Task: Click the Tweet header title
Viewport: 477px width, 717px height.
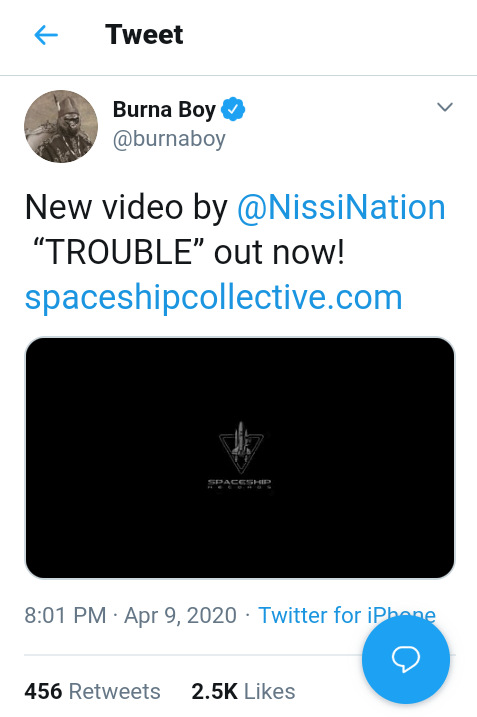Action: click(x=144, y=35)
